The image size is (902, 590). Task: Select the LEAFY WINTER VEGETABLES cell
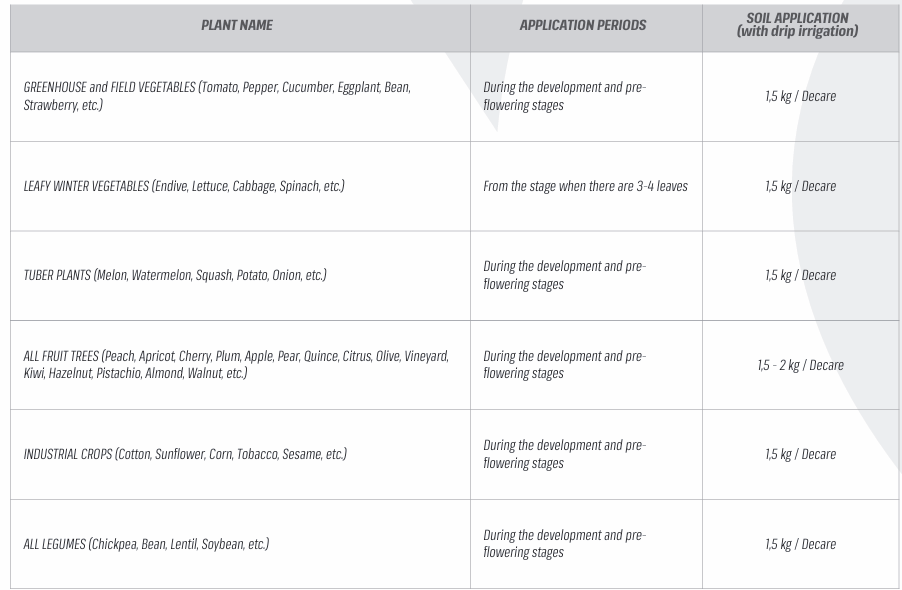(x=240, y=186)
